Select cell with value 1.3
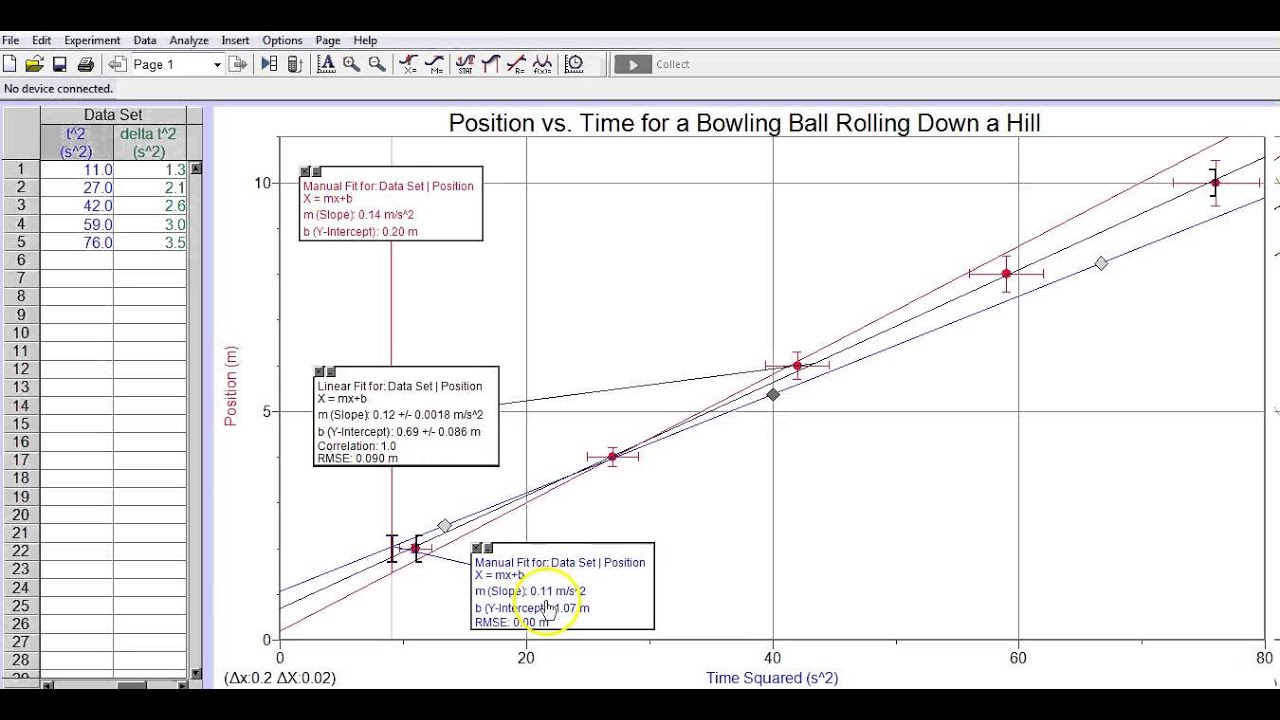This screenshot has width=1280, height=720. pyautogui.click(x=150, y=170)
